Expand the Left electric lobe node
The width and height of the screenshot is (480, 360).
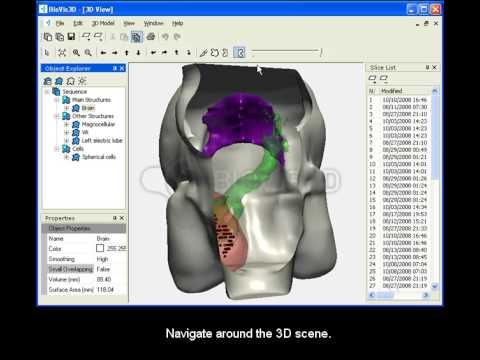coord(67,141)
